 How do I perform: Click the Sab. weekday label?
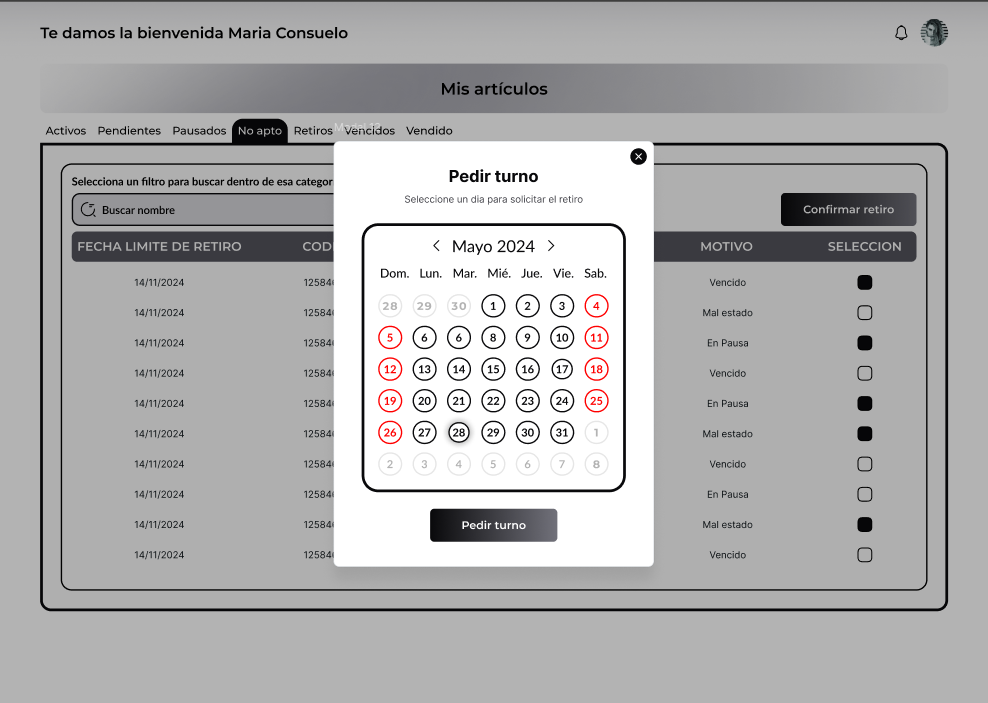point(595,273)
